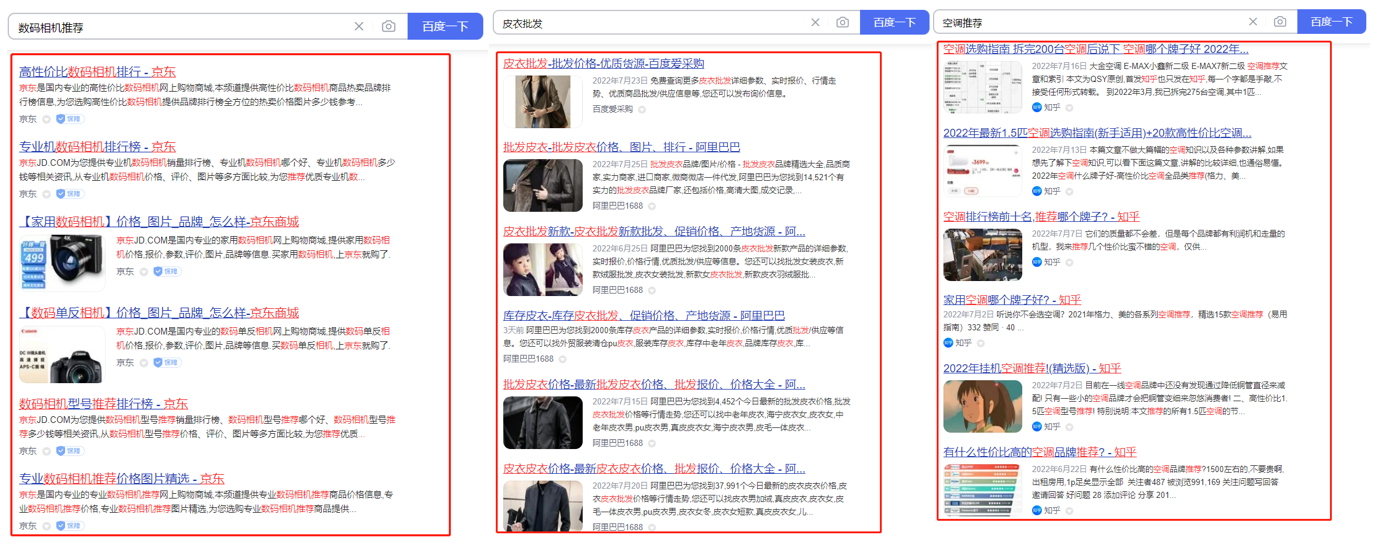Viewport: 1377px width, 547px height.
Task: Open 皮衣批发-批发价格-优质货源-百度爱采购 result
Action: click(x=603, y=63)
